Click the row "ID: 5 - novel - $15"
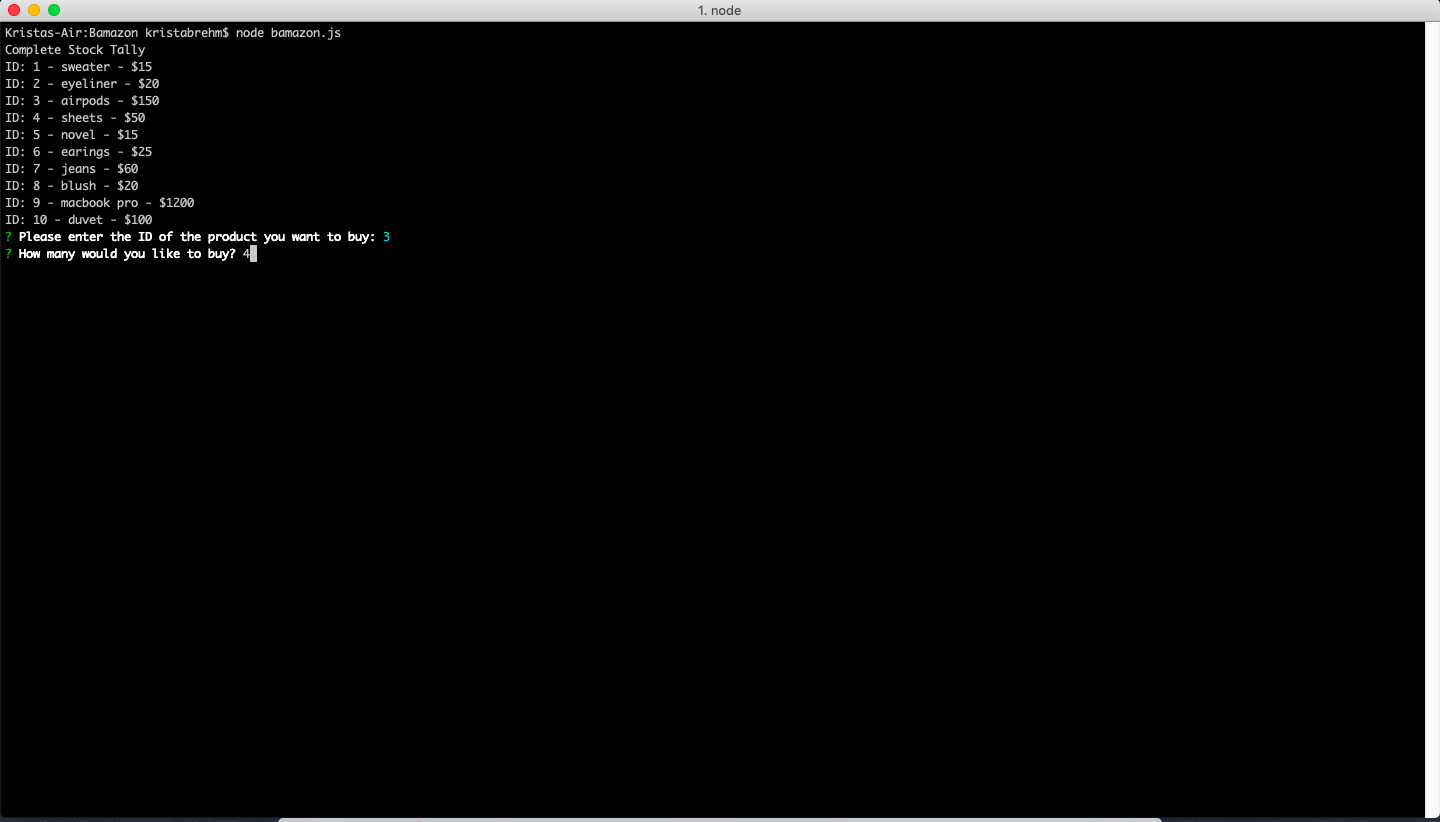Viewport: 1440px width, 822px height. coord(72,135)
